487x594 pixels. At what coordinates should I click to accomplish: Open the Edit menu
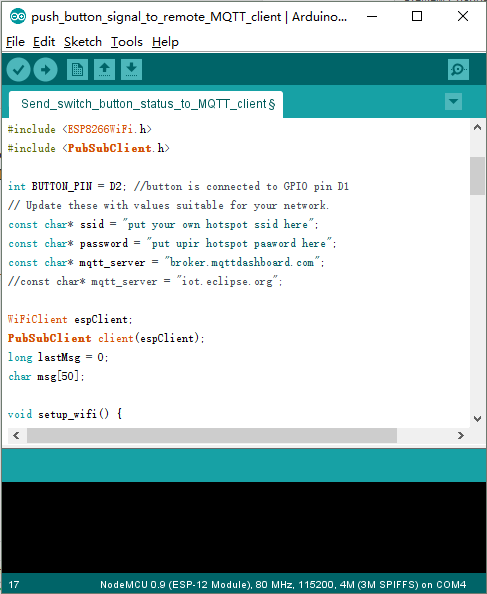point(44,42)
